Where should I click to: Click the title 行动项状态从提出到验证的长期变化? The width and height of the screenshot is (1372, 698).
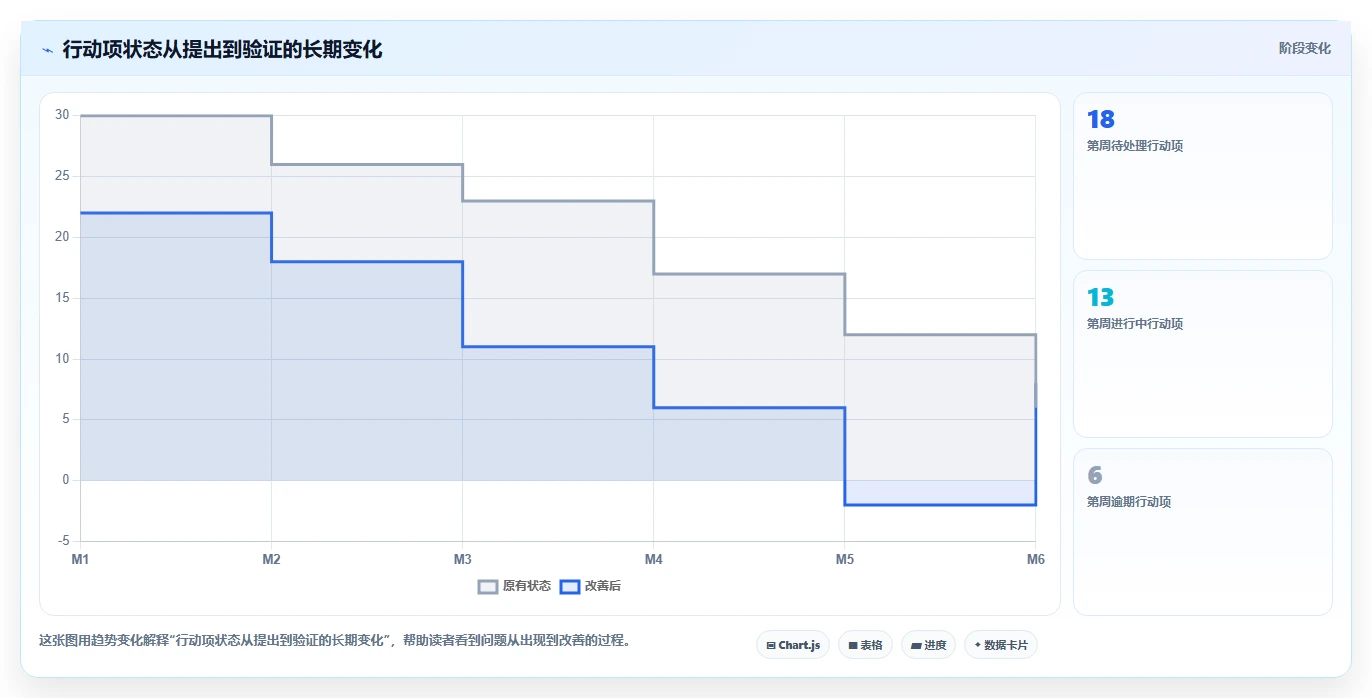tap(222, 49)
